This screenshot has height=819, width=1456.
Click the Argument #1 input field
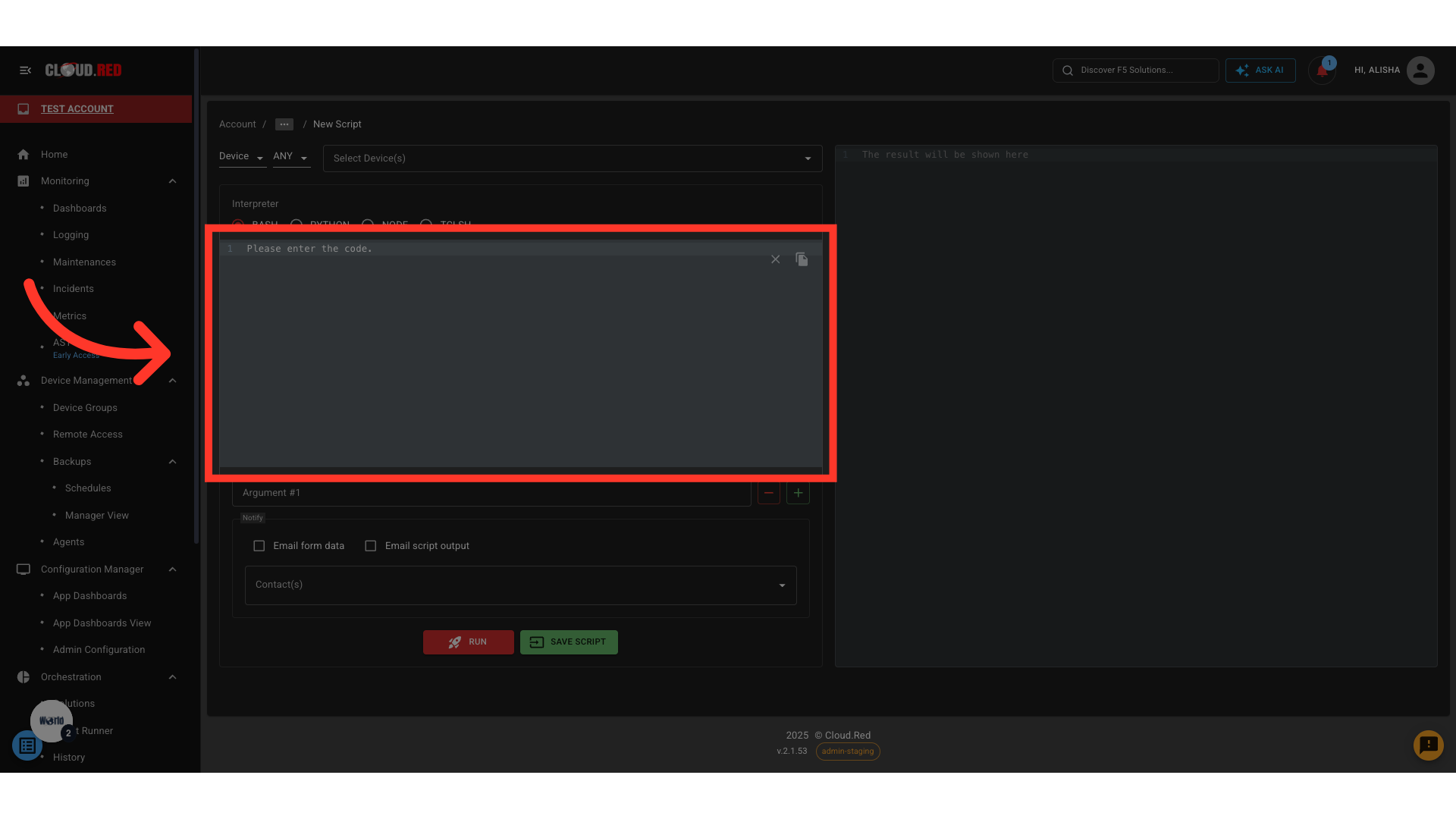(491, 493)
